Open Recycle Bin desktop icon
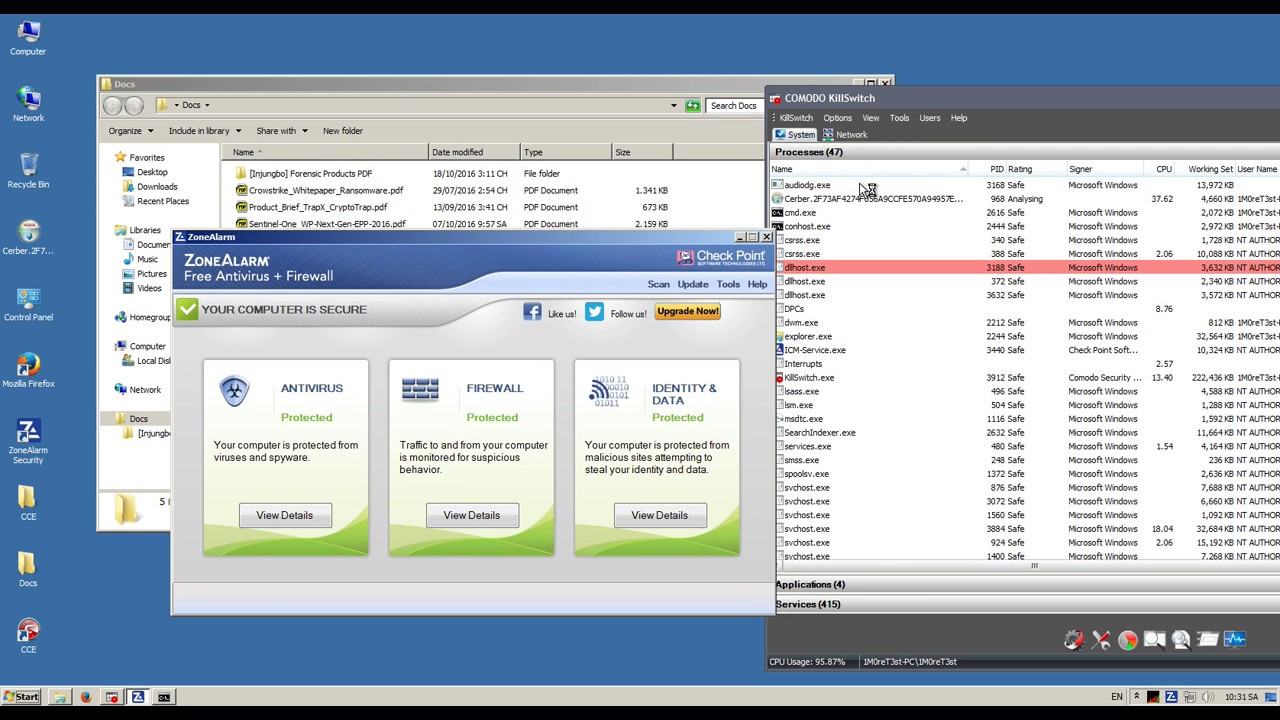The width and height of the screenshot is (1280, 720). tap(28, 171)
